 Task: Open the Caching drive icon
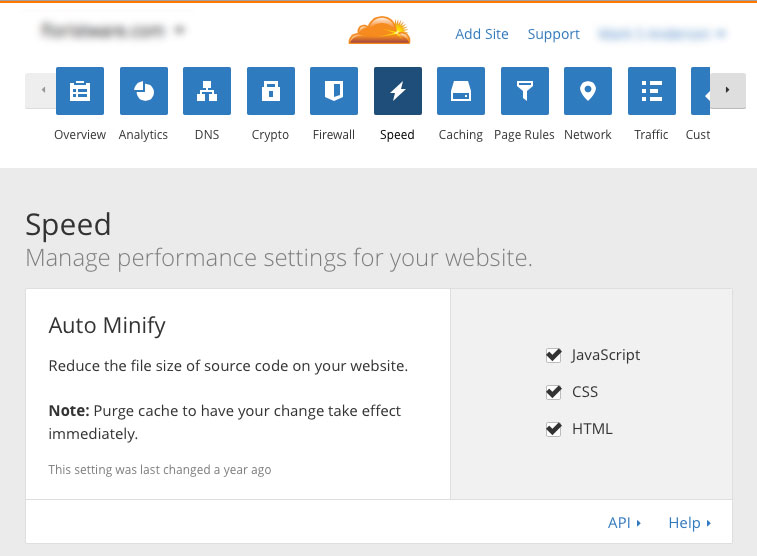[461, 91]
